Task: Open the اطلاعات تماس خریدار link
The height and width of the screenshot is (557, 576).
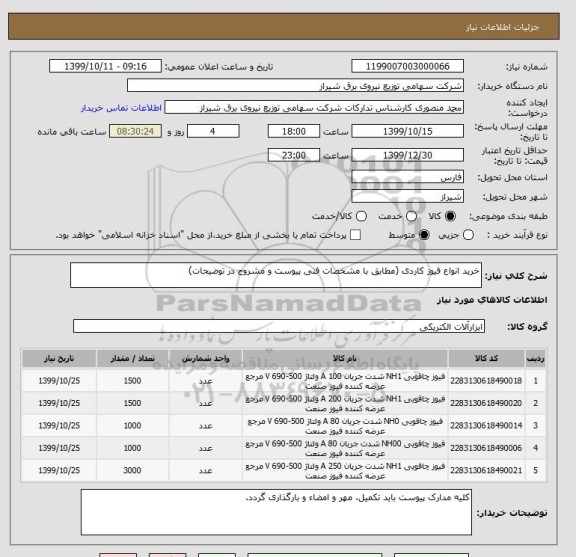Action: 121,108
